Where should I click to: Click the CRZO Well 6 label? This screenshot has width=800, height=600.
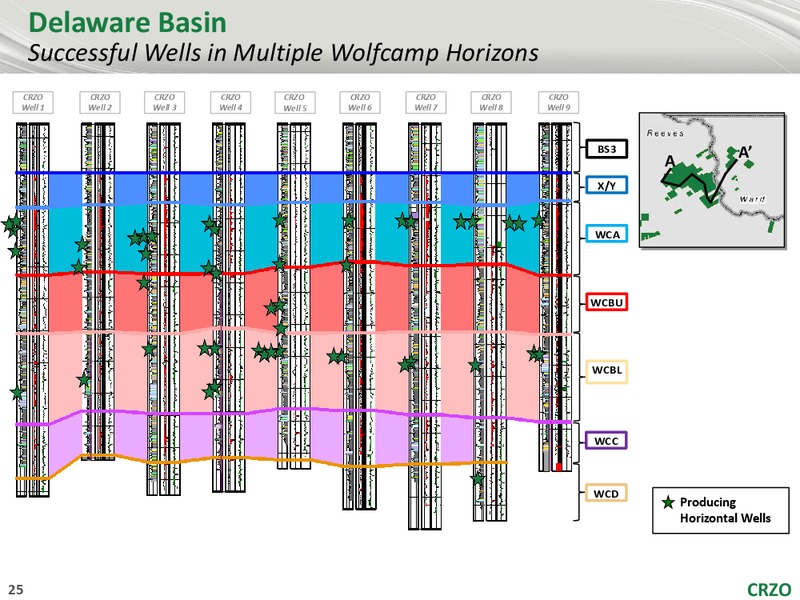pos(360,102)
